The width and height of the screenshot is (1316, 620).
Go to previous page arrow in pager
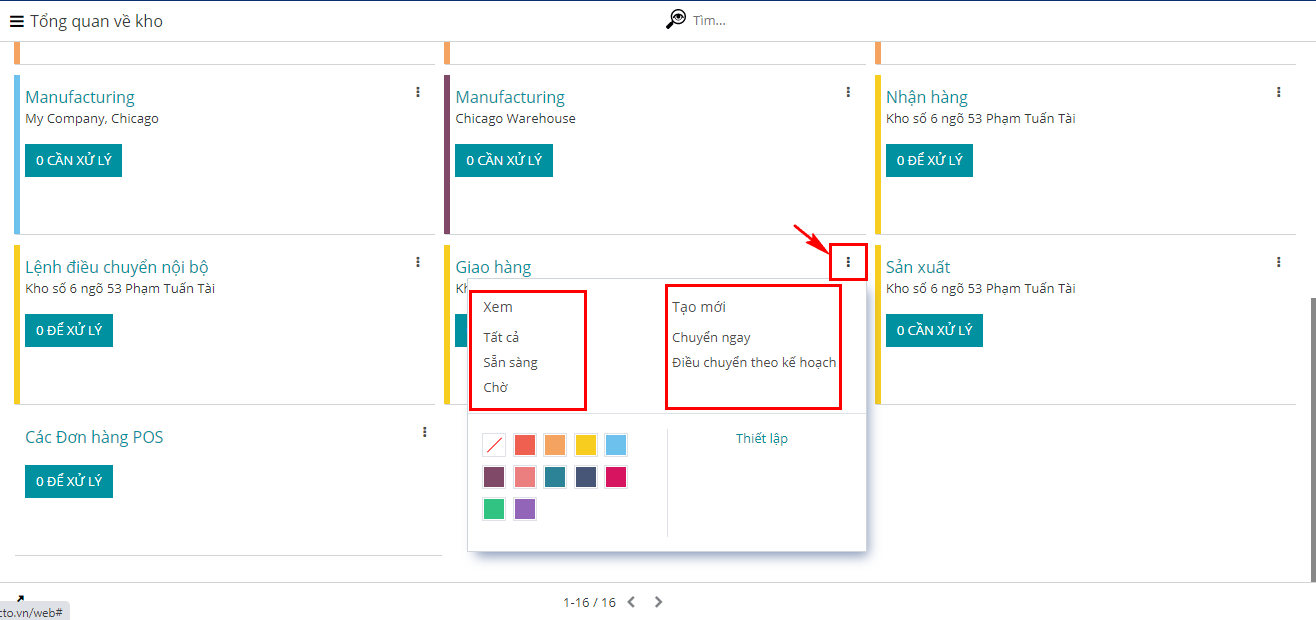[x=631, y=602]
